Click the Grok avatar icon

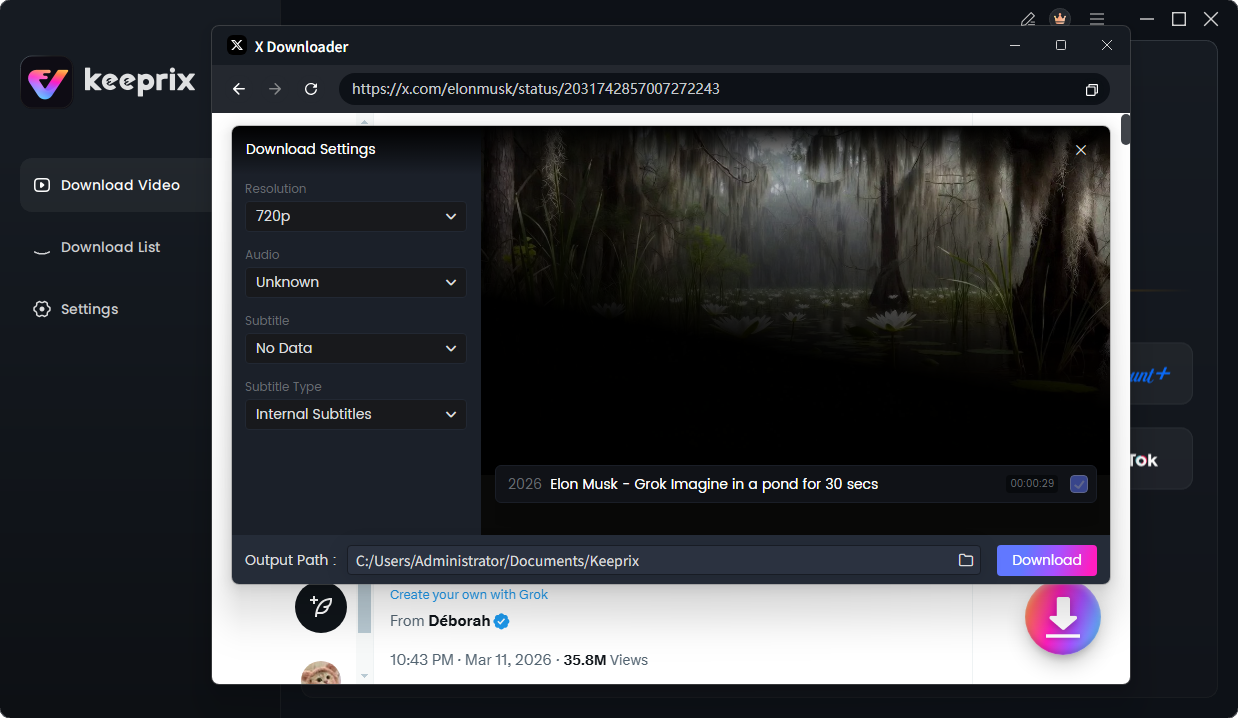[321, 607]
